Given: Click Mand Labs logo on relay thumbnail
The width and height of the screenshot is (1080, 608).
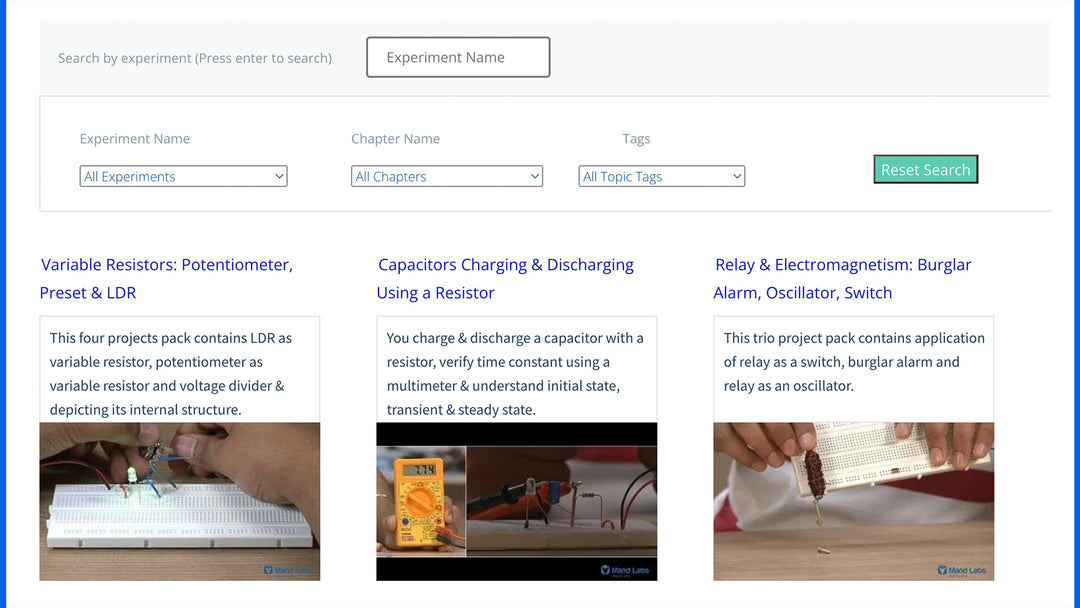Looking at the screenshot, I should tap(962, 570).
